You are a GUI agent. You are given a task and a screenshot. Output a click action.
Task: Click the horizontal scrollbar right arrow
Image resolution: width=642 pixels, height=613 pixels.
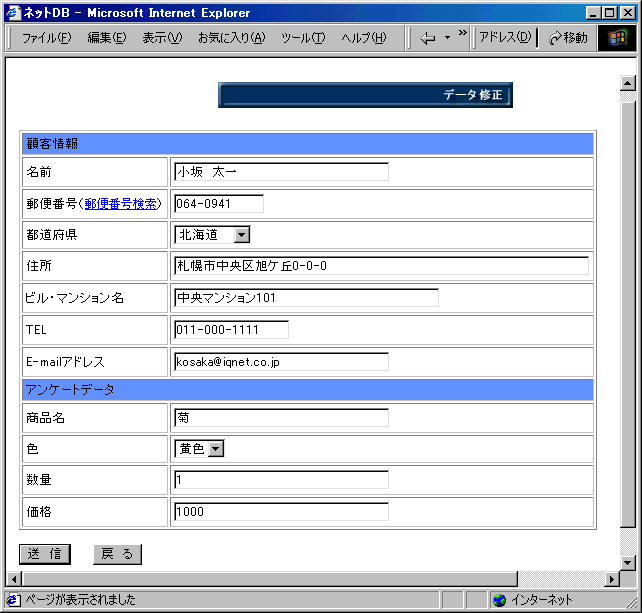[x=612, y=579]
